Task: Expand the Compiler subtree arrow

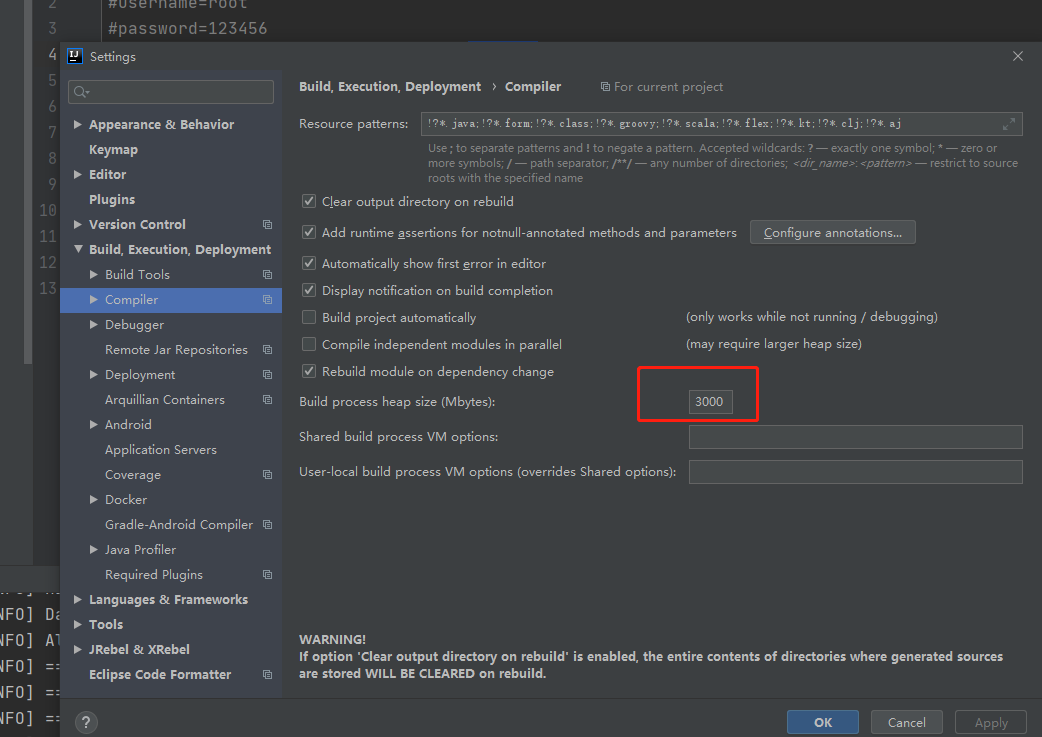Action: pyautogui.click(x=94, y=300)
